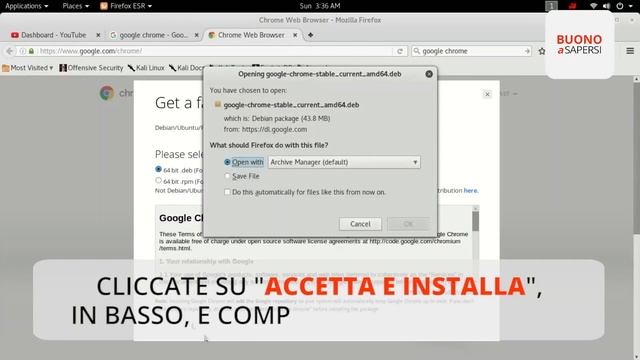The image size is (640, 360).
Task: Click the red recording icon in top panel
Action: pyautogui.click(x=573, y=6)
